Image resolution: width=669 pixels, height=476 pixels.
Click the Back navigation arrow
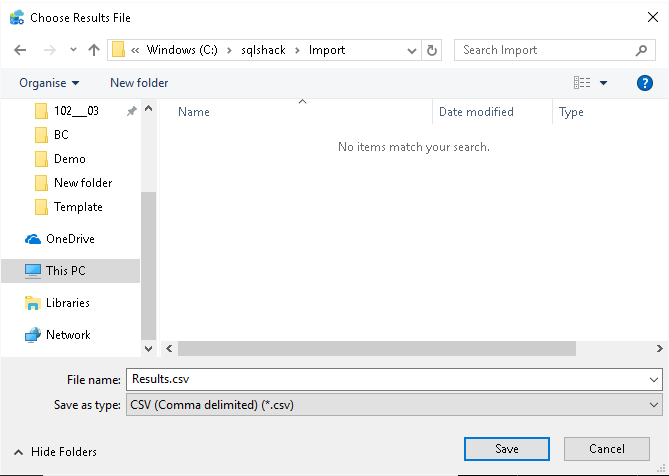[20, 50]
